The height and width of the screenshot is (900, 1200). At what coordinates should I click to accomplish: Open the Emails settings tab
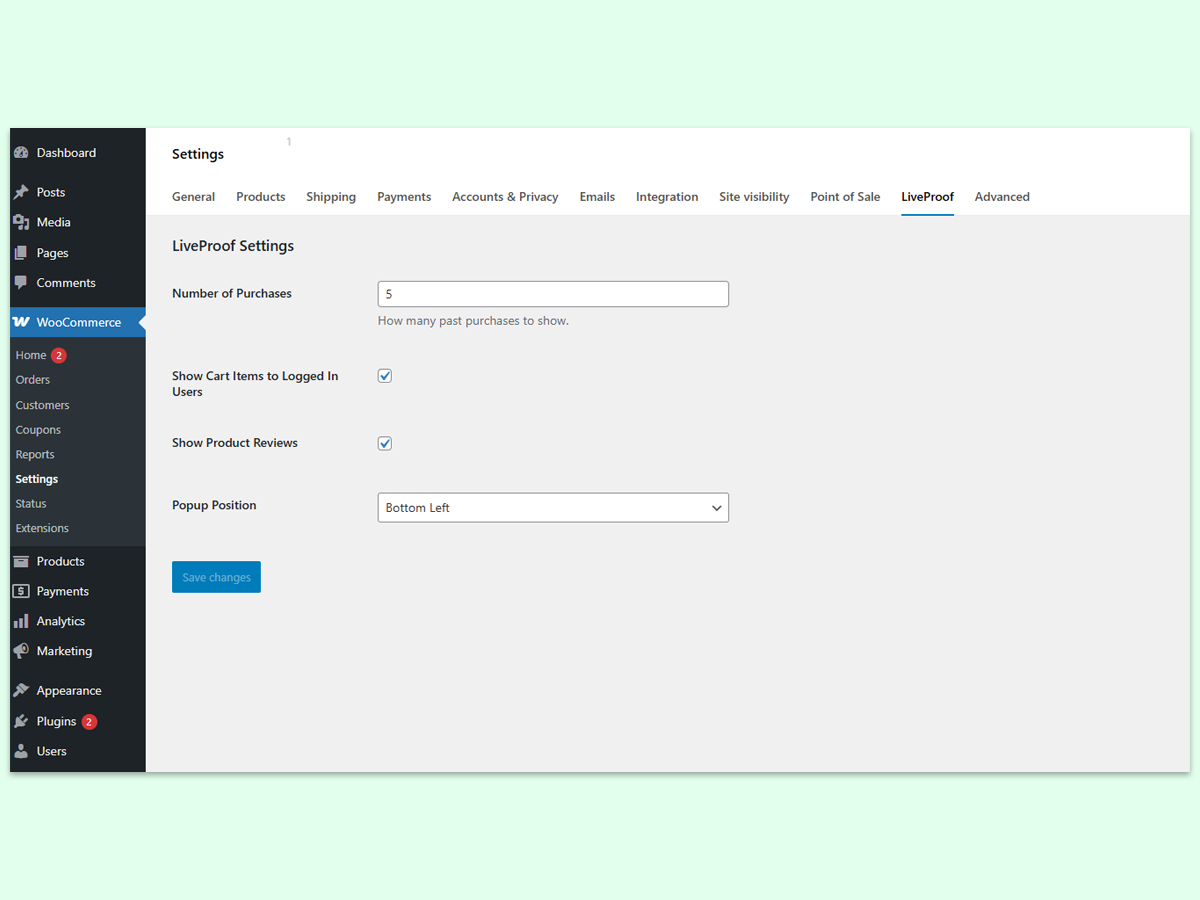pos(597,197)
